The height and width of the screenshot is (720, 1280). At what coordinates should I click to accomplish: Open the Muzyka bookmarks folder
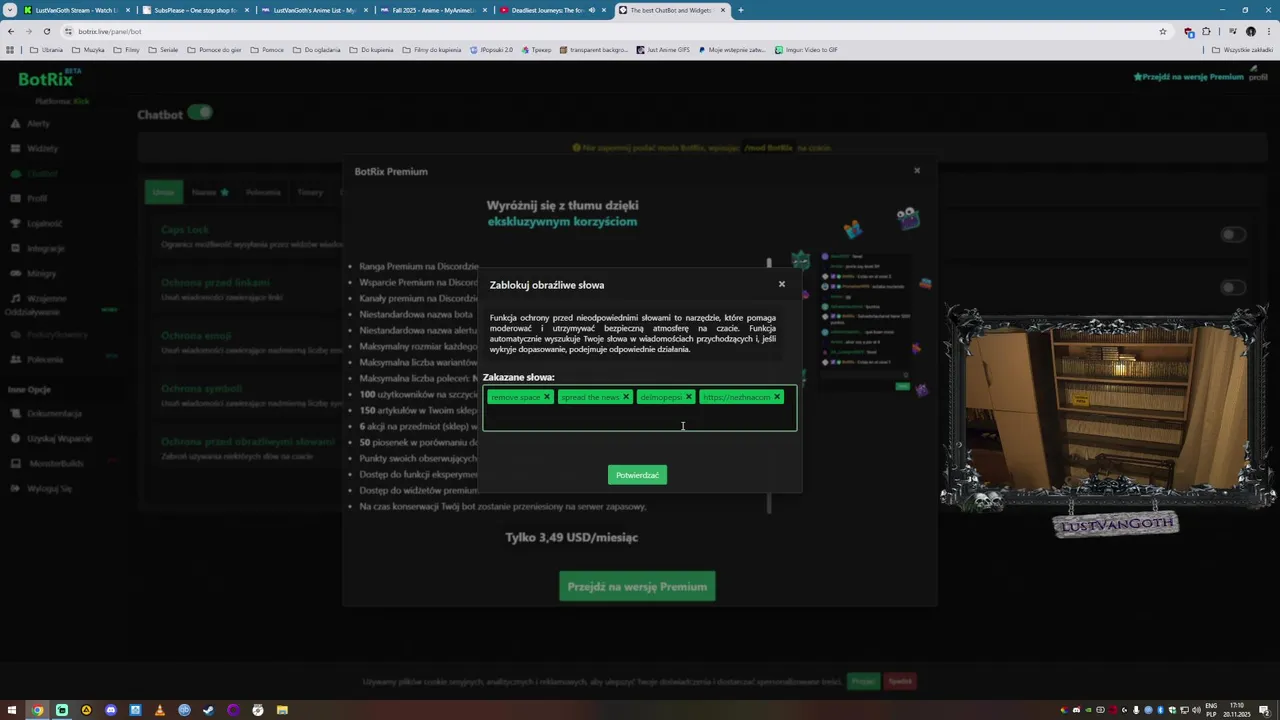coord(88,50)
